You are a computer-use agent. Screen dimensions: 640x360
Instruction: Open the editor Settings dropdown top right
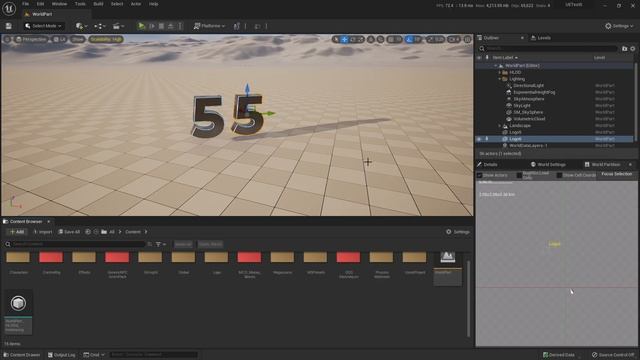619,26
